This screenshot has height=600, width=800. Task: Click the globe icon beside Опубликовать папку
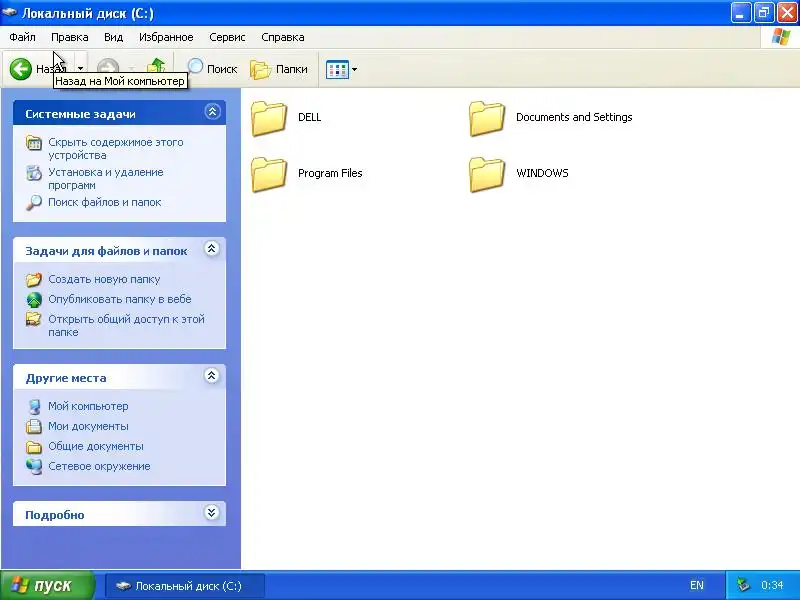(x=34, y=299)
